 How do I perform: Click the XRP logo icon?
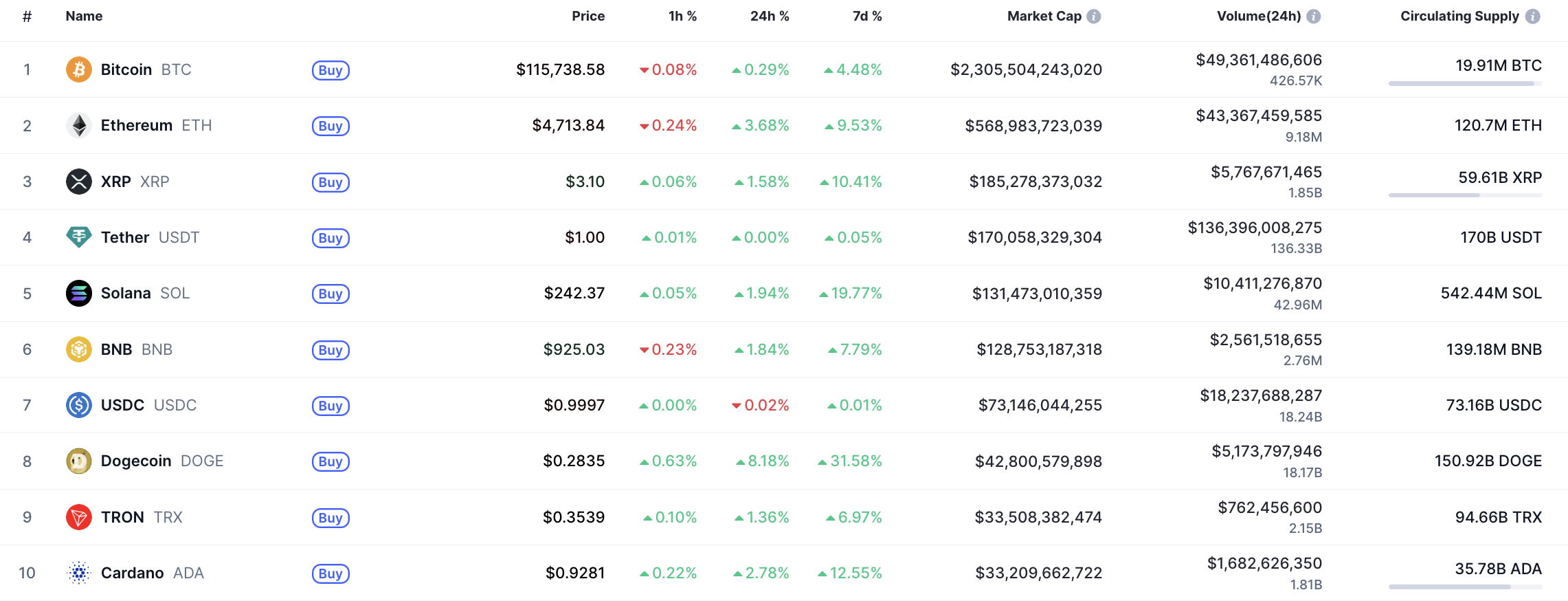79,182
